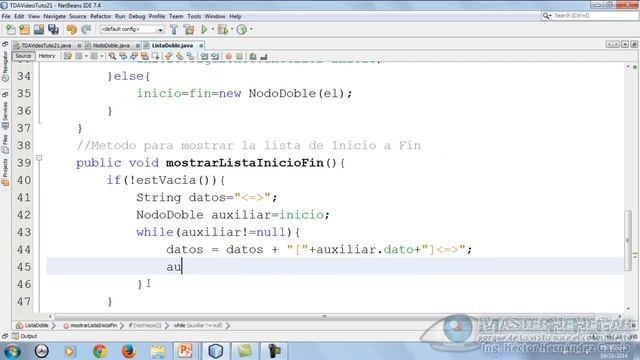This screenshot has width=640, height=360.
Task: Open the View menu
Action: [34, 16]
